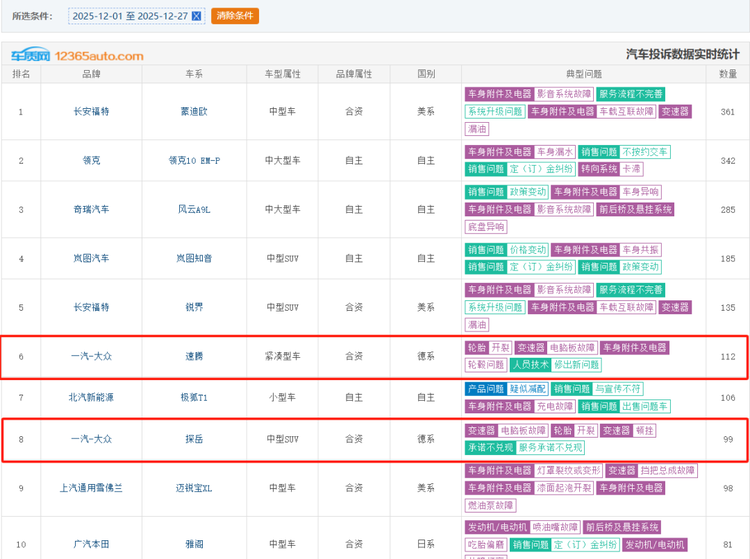Viewport: 750px width, 559px height.
Task: Open the 极狐T1 car series link
Action: pos(194,397)
